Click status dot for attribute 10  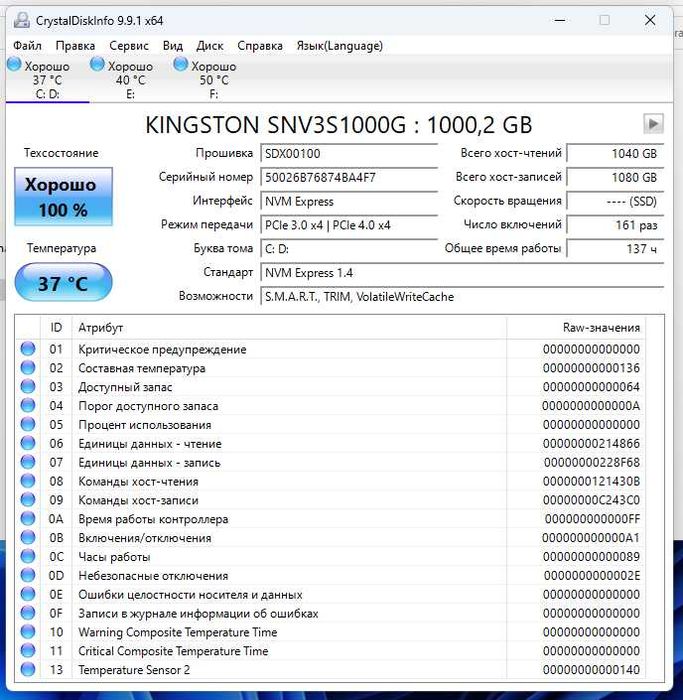pos(28,632)
